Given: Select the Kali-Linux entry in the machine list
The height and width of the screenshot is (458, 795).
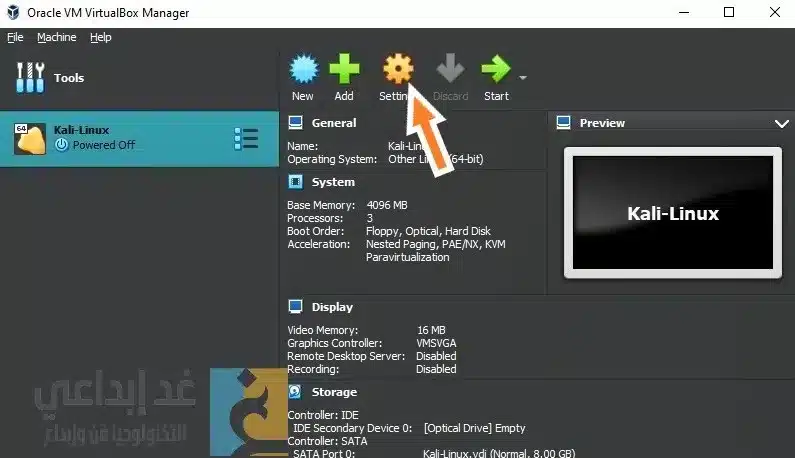Looking at the screenshot, I should 139,138.
